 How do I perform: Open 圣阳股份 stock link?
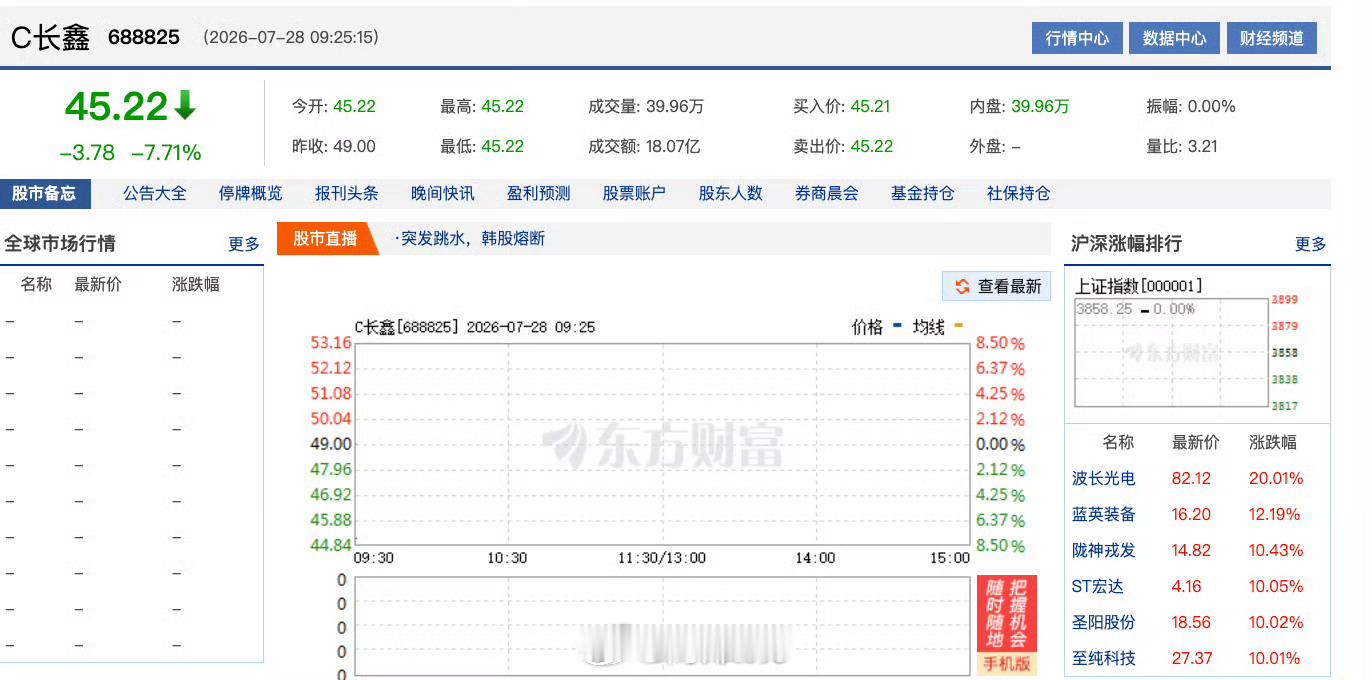[1104, 622]
